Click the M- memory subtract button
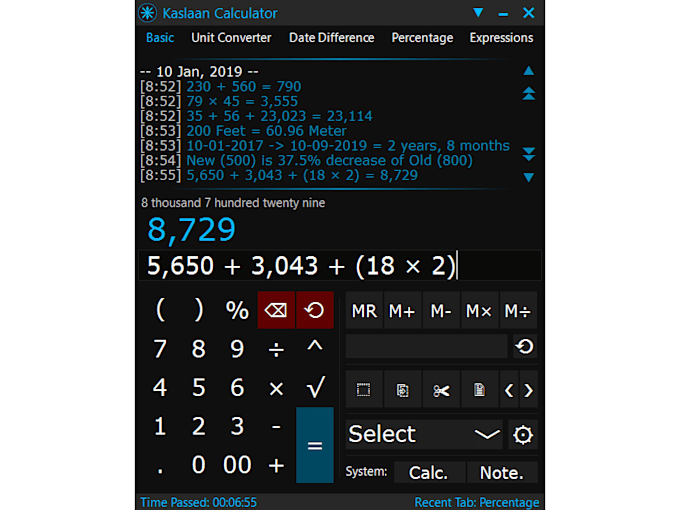Screen dimensions: 680x510 point(441,311)
